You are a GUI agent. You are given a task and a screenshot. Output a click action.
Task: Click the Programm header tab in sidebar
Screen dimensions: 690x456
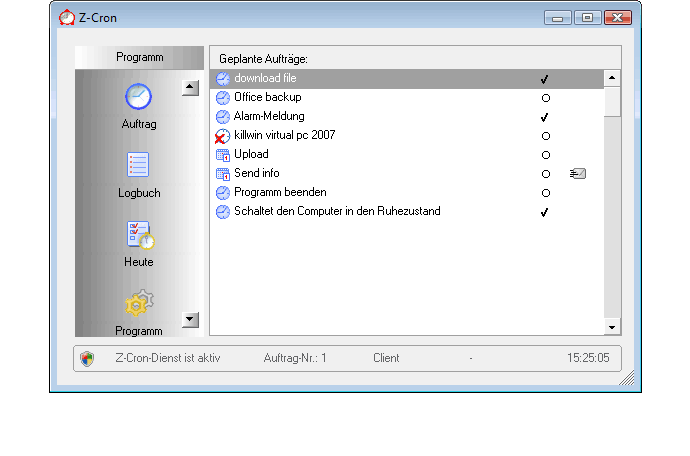tap(139, 57)
